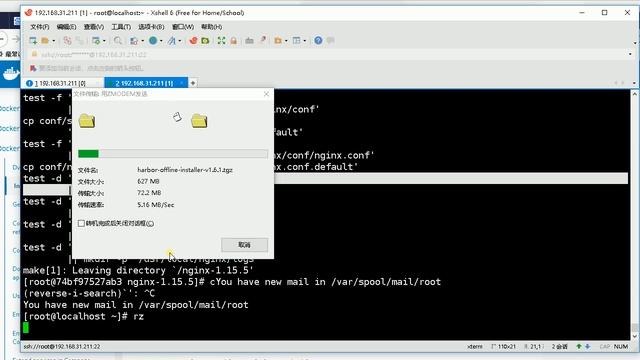This screenshot has height=360, width=640.
Task: Switch to tab 1 192.168.31.211 [0]
Action: (60, 83)
